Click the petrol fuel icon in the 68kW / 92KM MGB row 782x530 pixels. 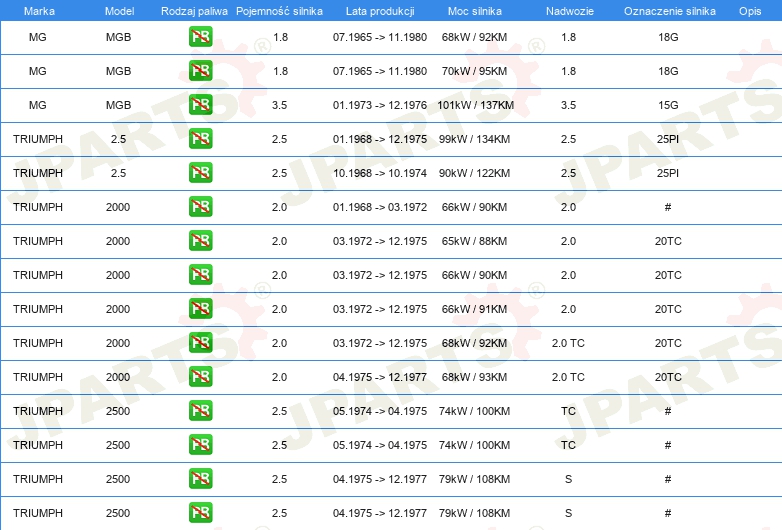200,37
